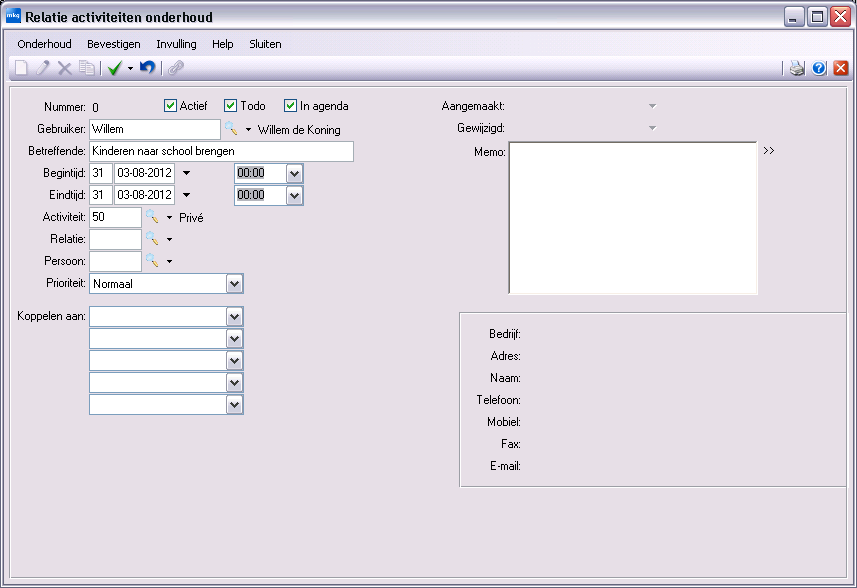Expand the Relatie dropdown arrow
Image resolution: width=857 pixels, height=588 pixels.
(169, 239)
